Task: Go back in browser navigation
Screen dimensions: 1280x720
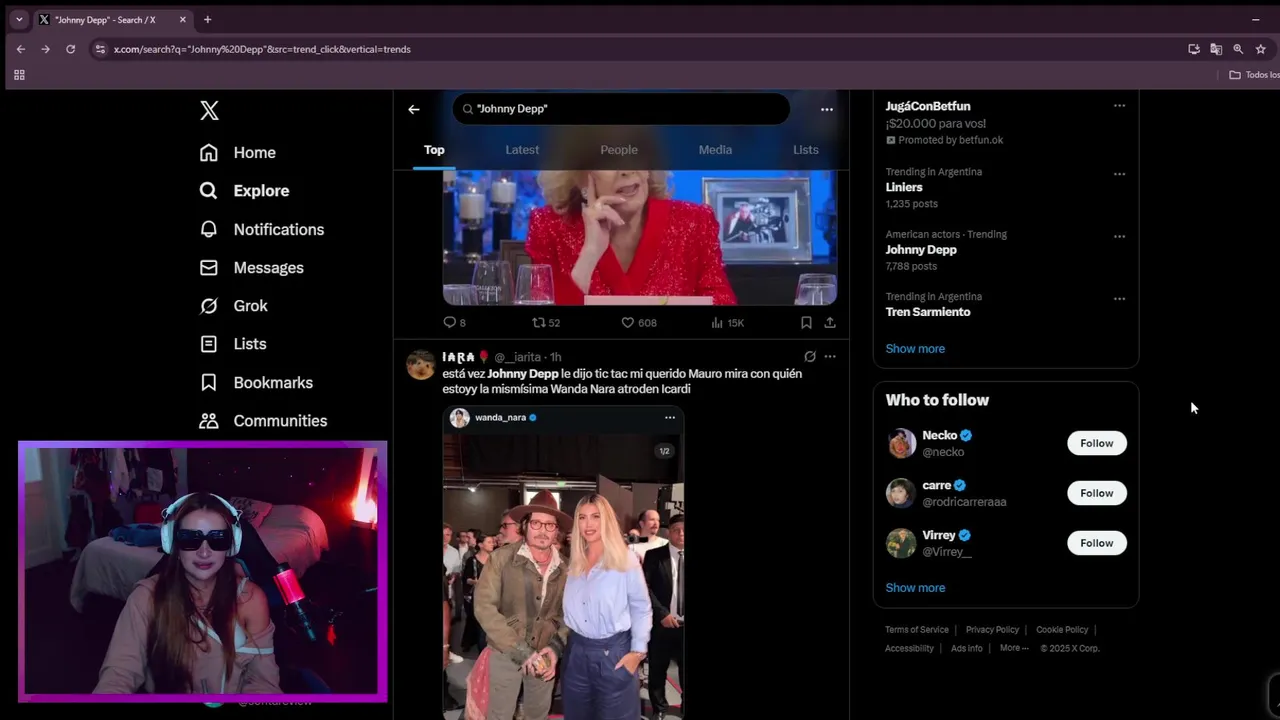Action: 21,49
